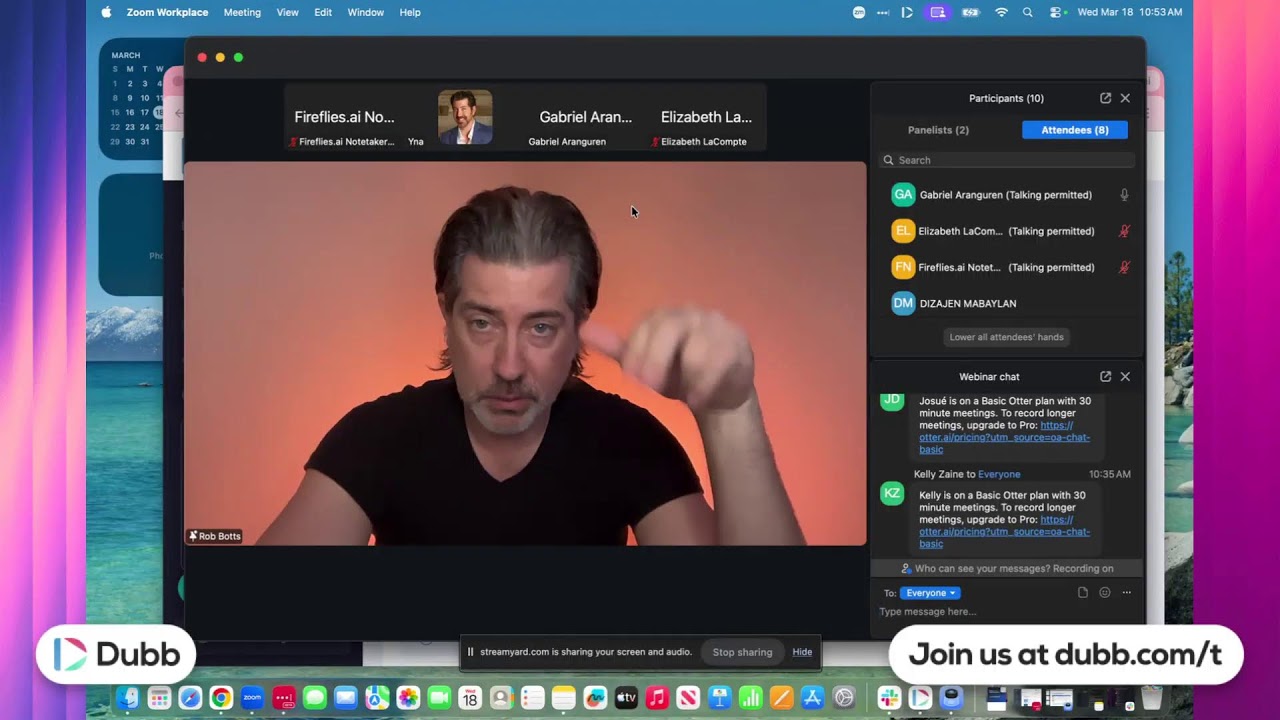Viewport: 1280px width, 720px height.
Task: Close the Webinar chat panel
Action: [x=1125, y=376]
